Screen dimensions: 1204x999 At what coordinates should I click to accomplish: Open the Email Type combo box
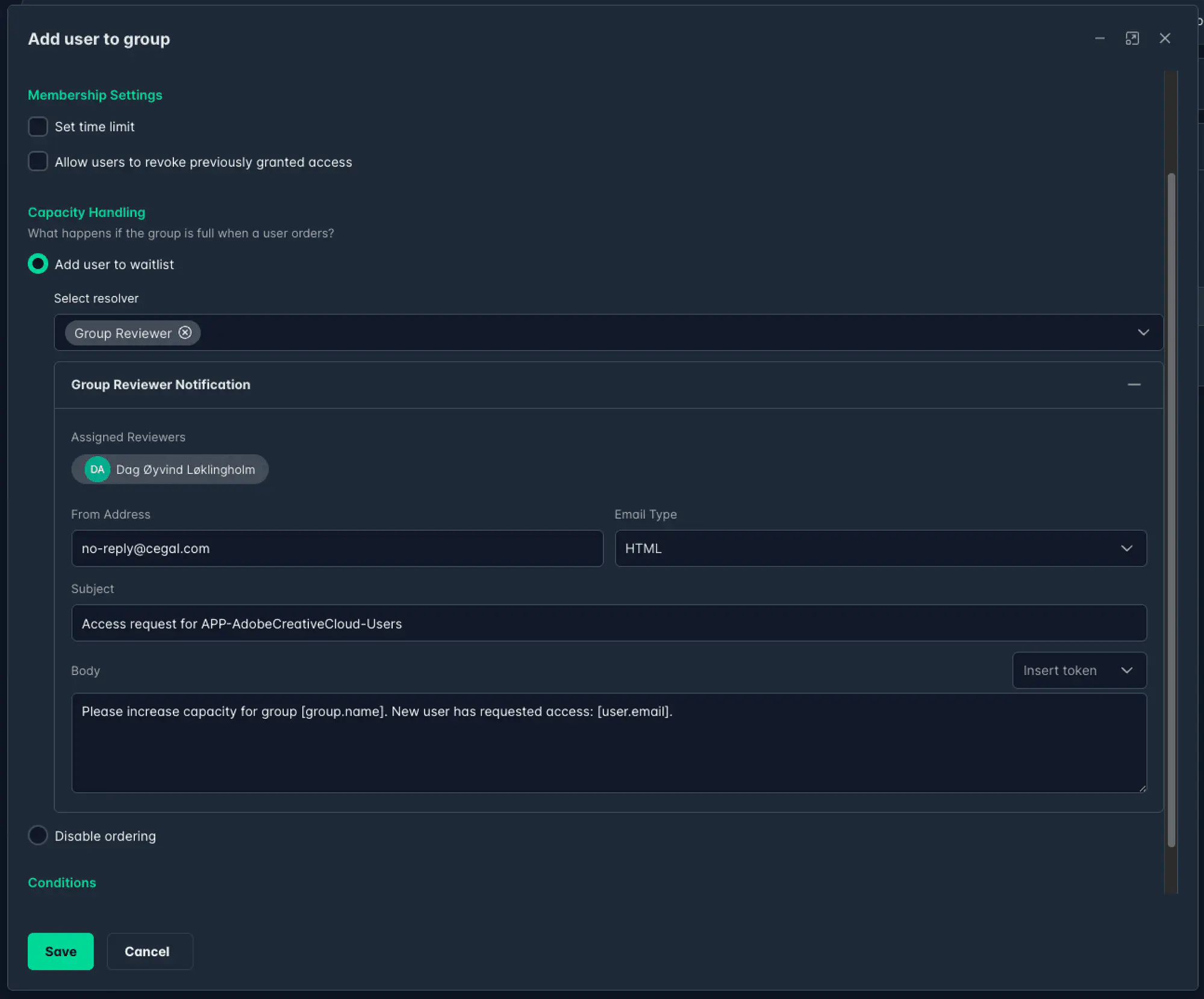click(881, 548)
